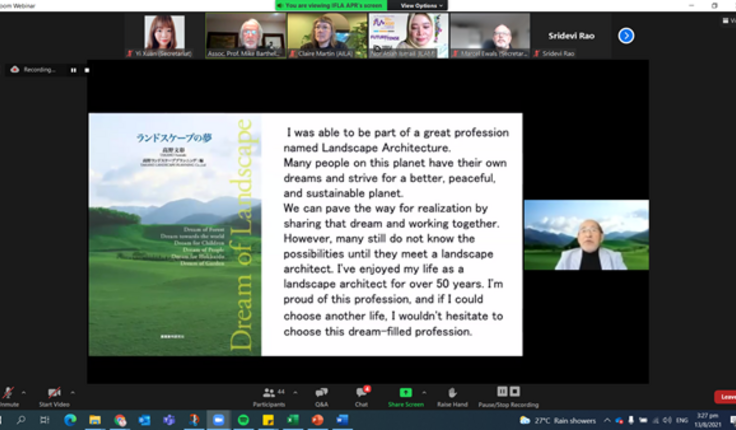This screenshot has height=430, width=736.
Task: Select Noriatiah Ismail video thumbnail
Action: point(408,36)
